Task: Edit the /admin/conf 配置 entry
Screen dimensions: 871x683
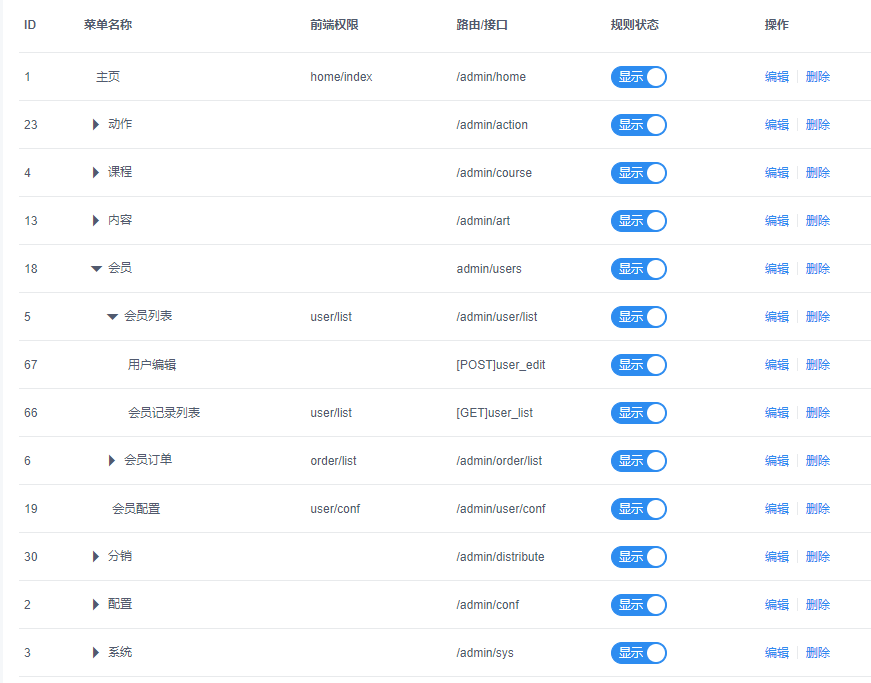Action: pos(777,605)
